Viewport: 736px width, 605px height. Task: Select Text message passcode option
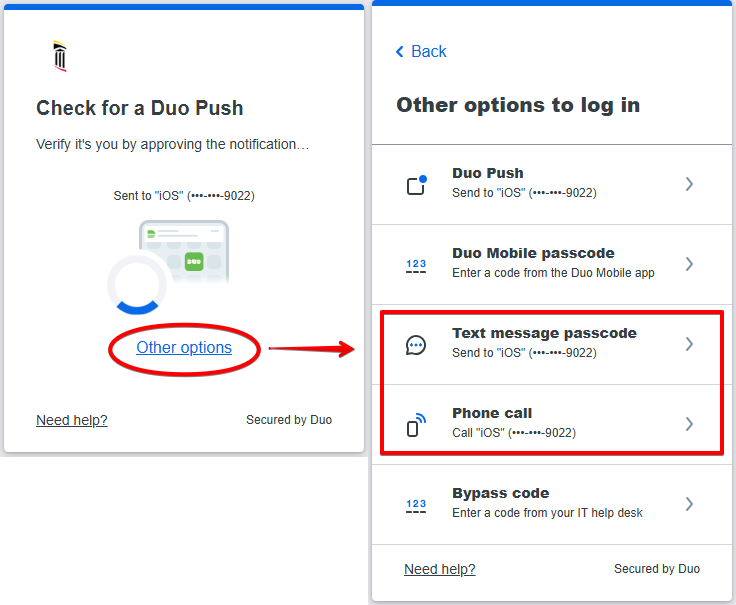(544, 334)
